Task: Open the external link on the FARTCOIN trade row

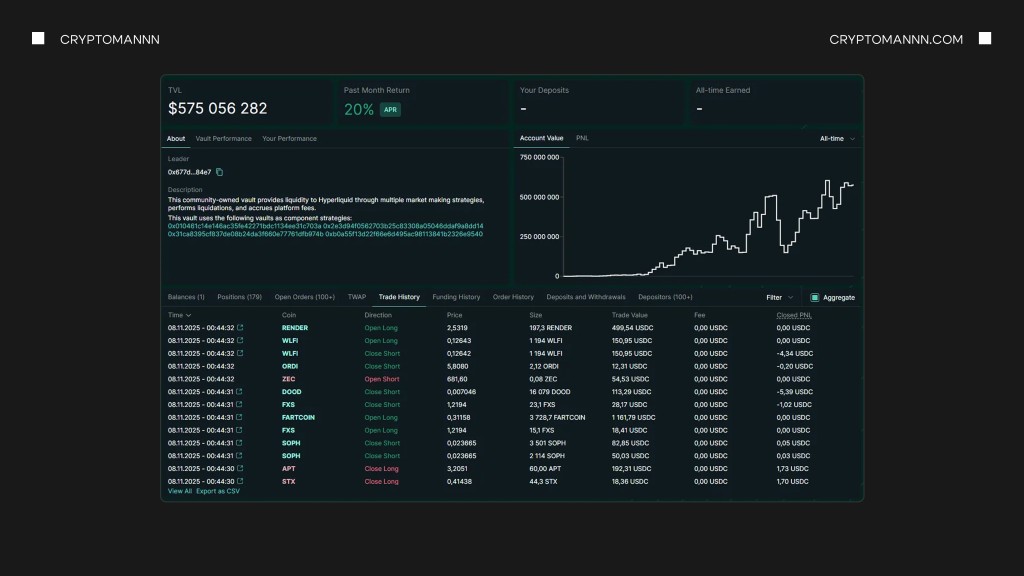Action: tap(240, 417)
